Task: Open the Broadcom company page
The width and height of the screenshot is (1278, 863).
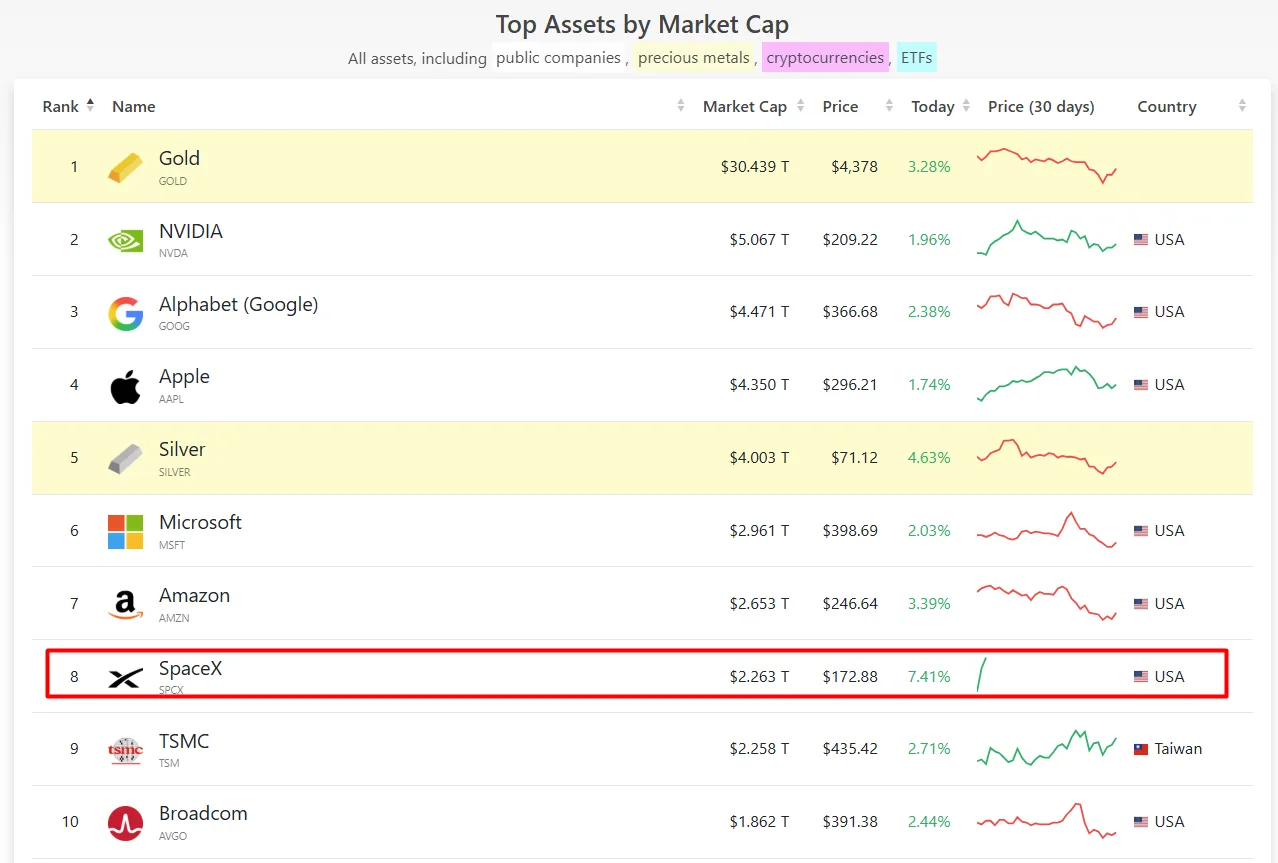Action: click(203, 814)
